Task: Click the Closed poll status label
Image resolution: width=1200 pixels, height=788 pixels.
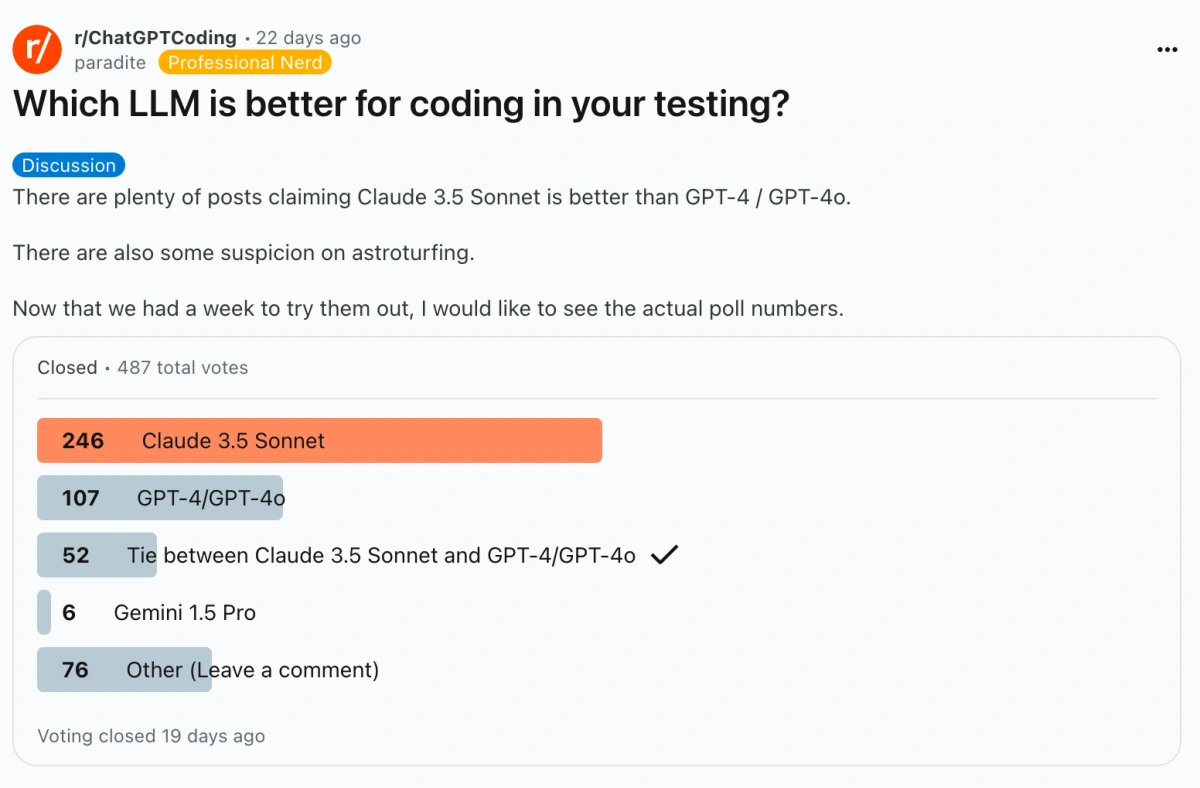Action: [x=67, y=368]
